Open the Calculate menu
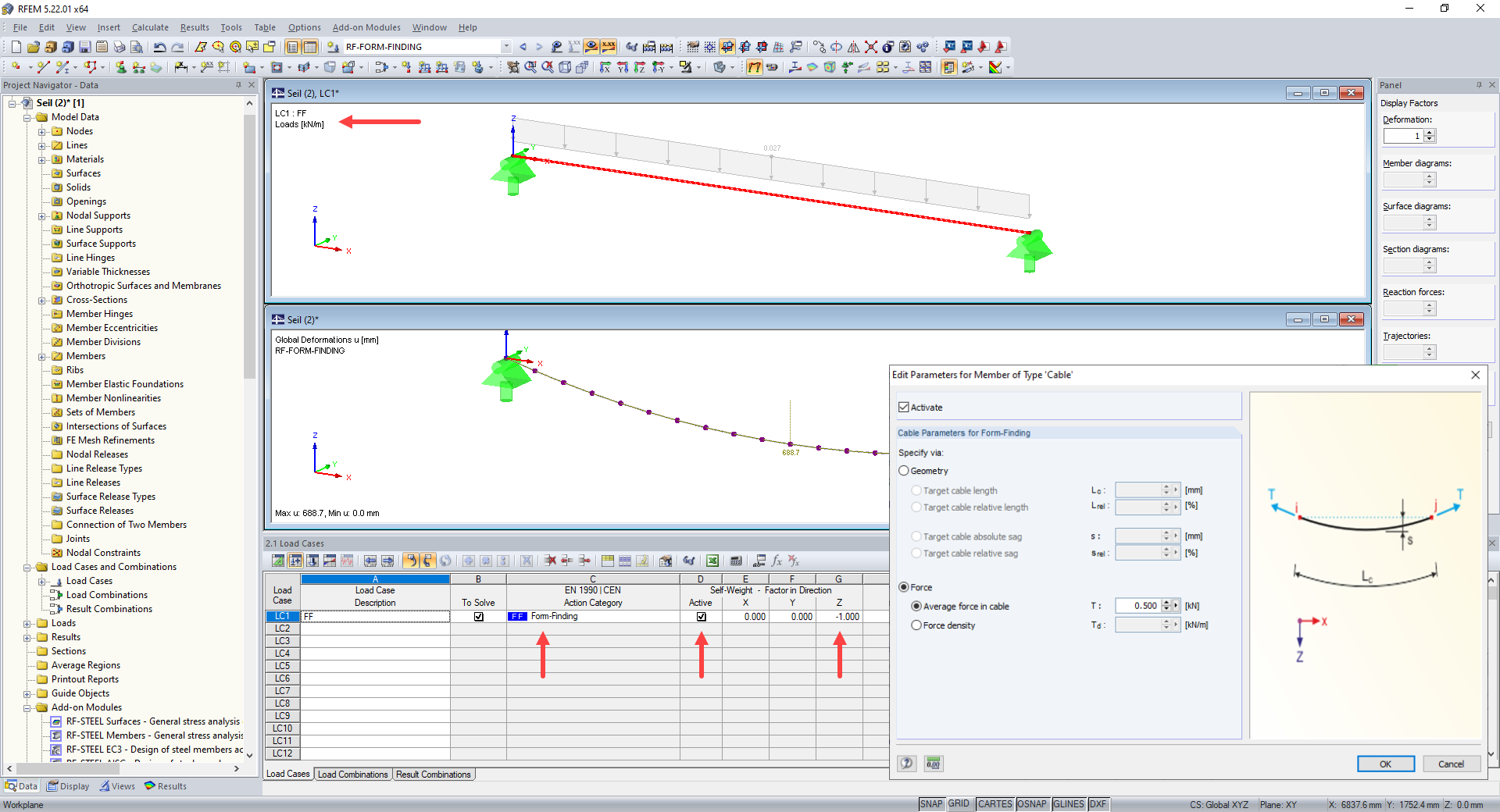The image size is (1500, 812). (x=150, y=27)
